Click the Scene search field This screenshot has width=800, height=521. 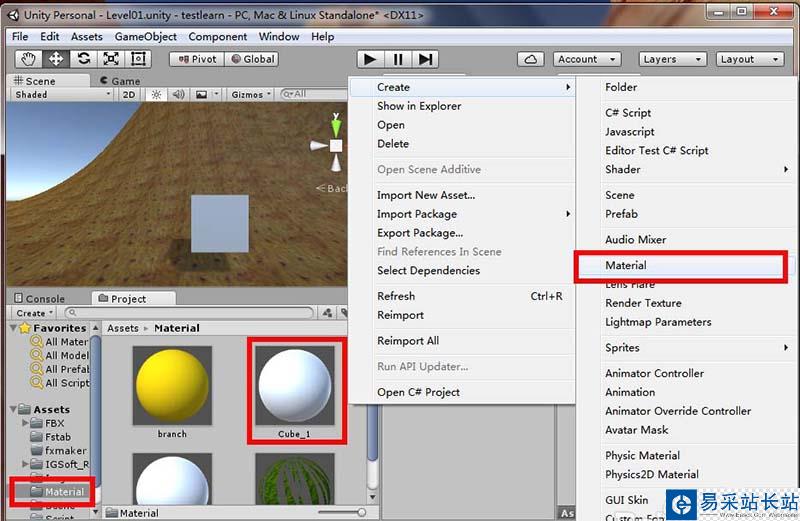coord(313,94)
